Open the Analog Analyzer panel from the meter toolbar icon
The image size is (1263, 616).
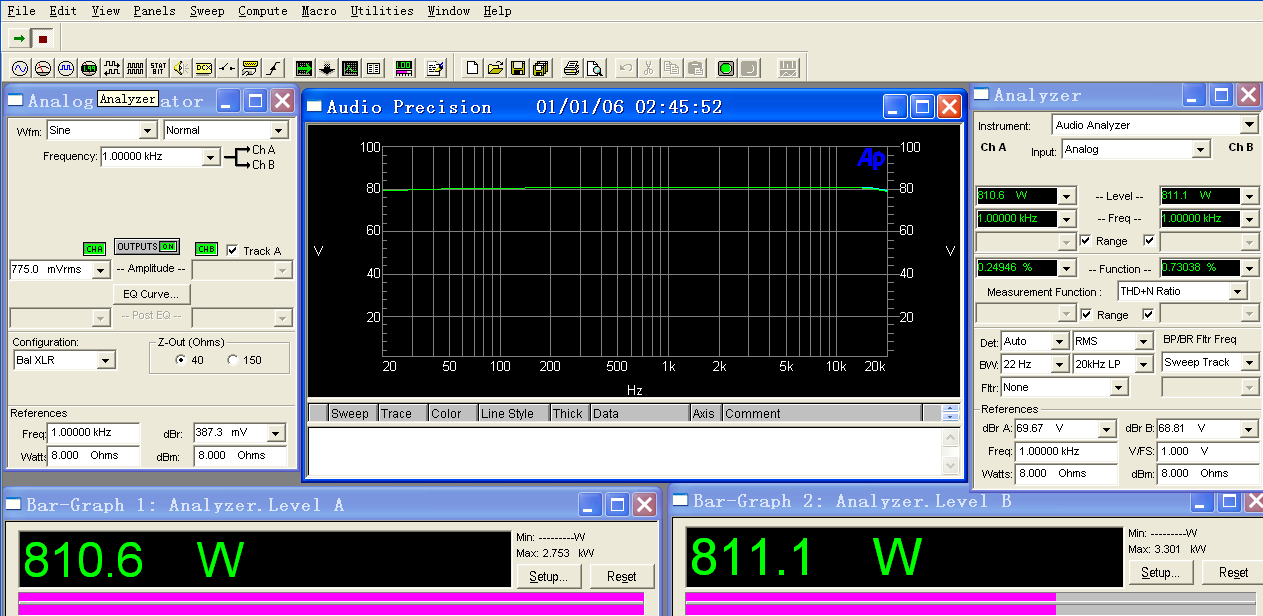(42, 68)
